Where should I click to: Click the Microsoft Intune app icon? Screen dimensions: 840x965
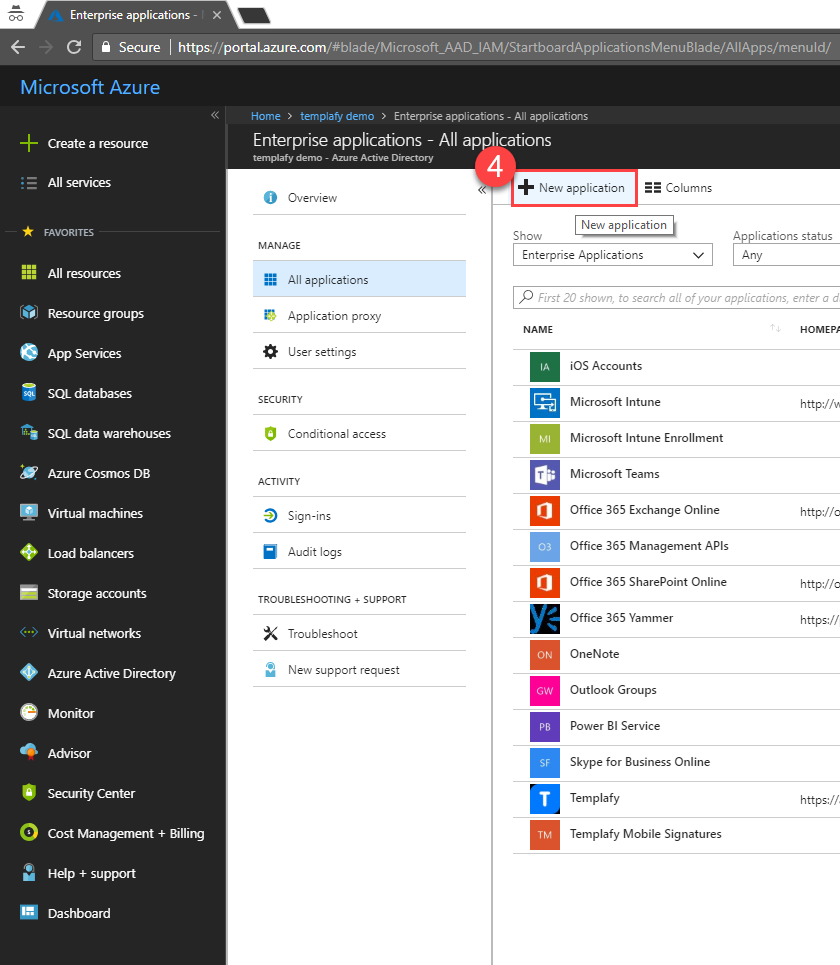545,402
